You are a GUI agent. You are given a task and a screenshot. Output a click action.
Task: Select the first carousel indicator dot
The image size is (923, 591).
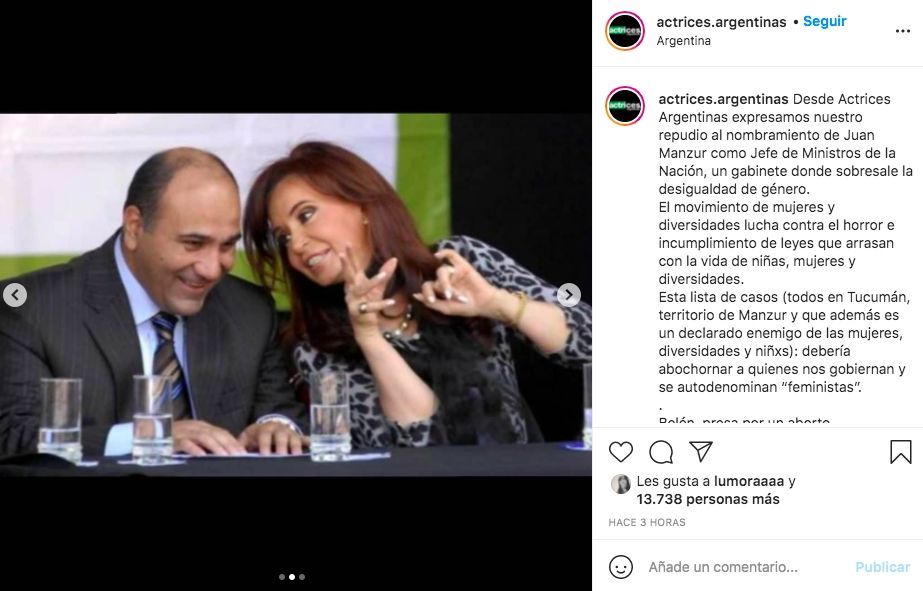282,577
